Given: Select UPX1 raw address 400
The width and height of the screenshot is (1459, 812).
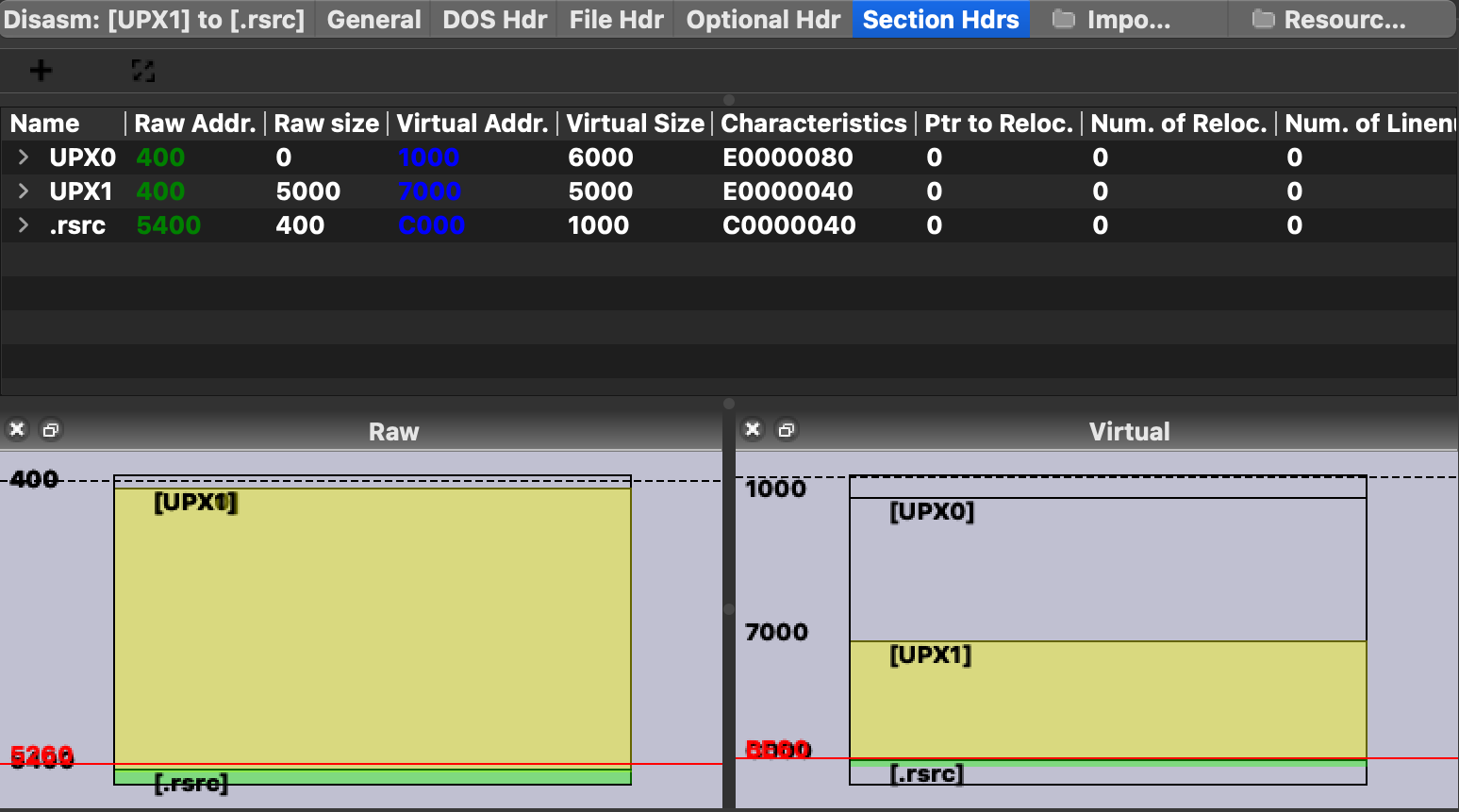Looking at the screenshot, I should [x=160, y=191].
